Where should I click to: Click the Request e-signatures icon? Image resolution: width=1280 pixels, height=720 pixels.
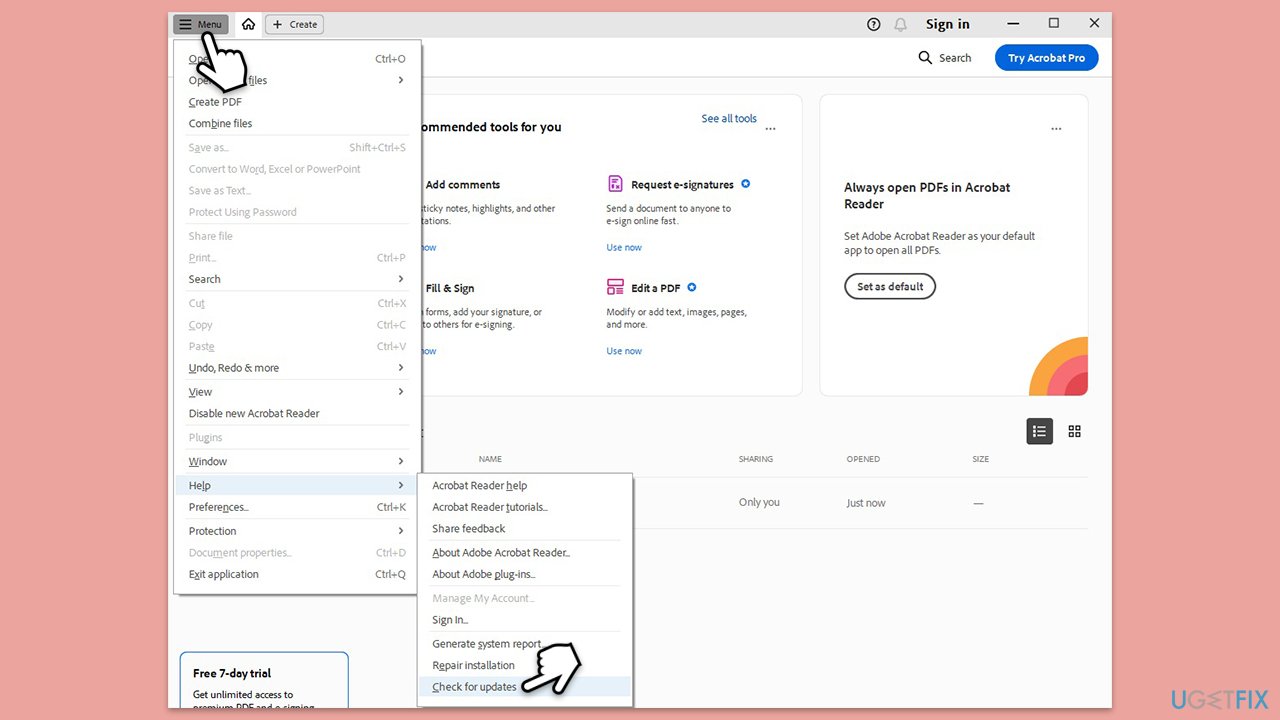615,184
